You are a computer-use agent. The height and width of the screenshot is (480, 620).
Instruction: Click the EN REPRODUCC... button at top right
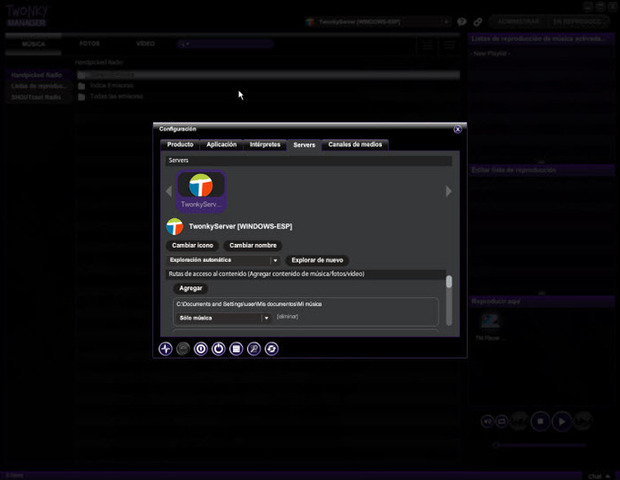(578, 21)
